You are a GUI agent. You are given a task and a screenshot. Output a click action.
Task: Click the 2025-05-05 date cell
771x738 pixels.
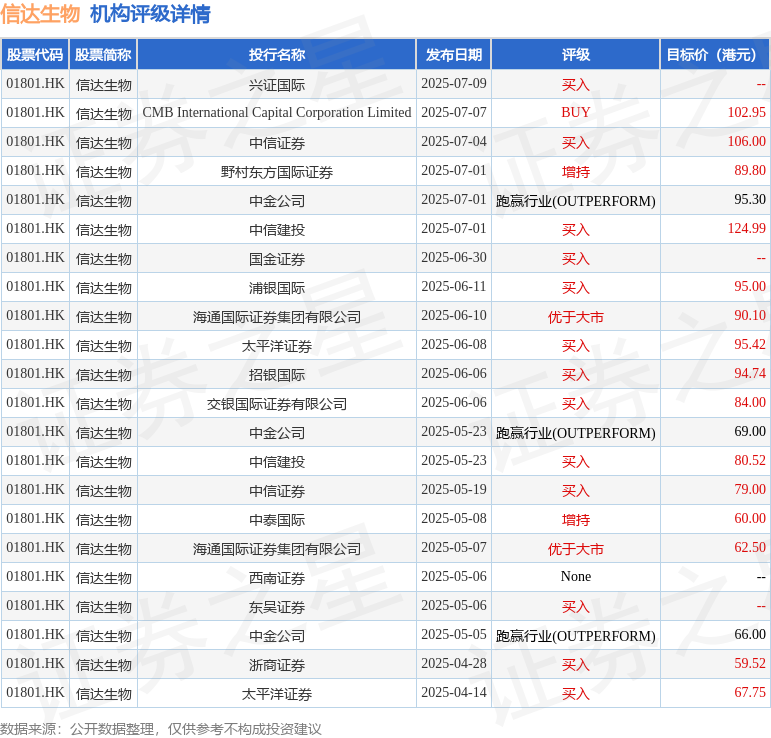click(454, 635)
